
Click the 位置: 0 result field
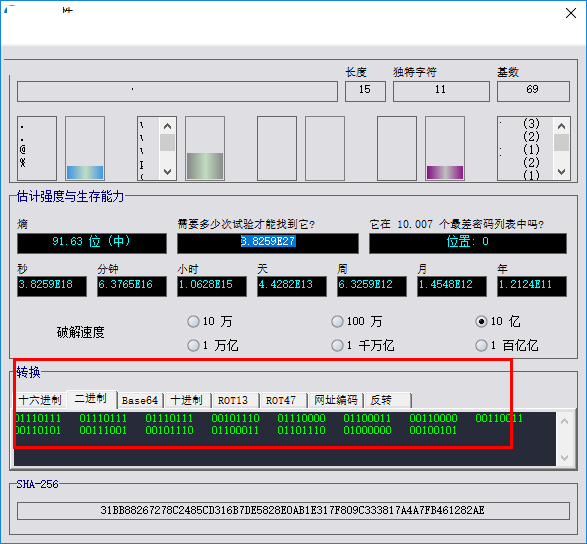tap(468, 243)
